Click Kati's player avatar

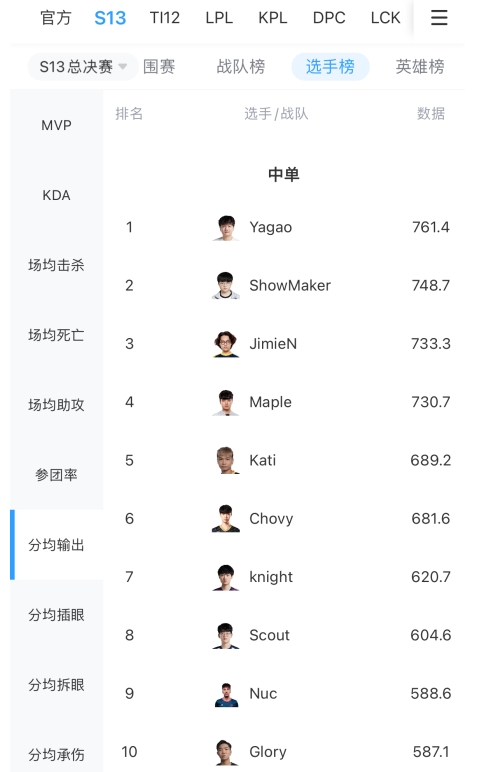pyautogui.click(x=226, y=460)
